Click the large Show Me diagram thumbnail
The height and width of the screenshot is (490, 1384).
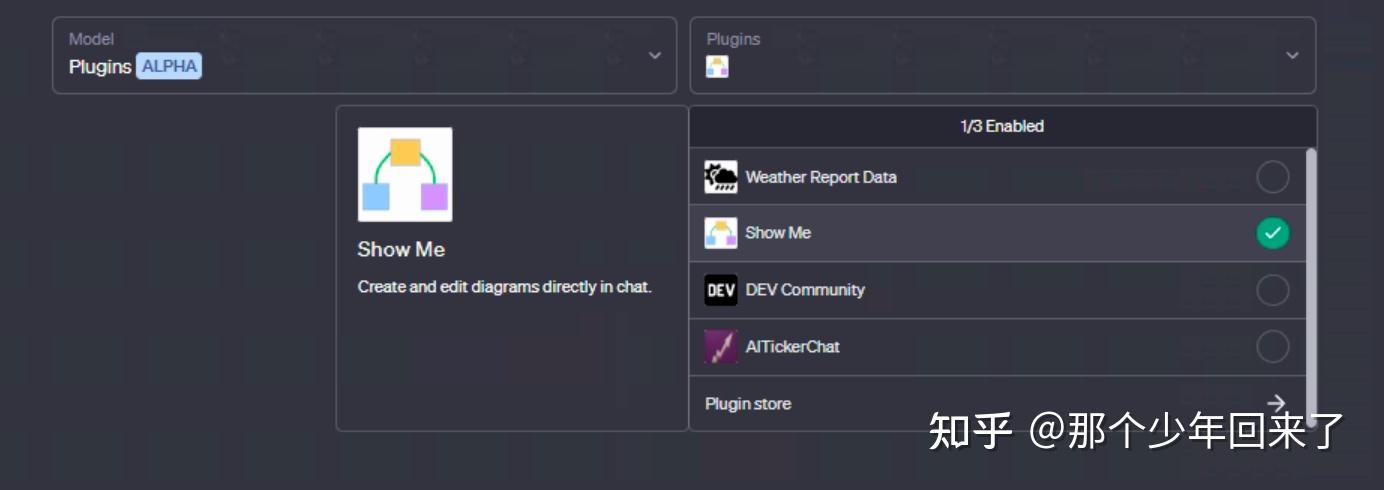pos(405,174)
